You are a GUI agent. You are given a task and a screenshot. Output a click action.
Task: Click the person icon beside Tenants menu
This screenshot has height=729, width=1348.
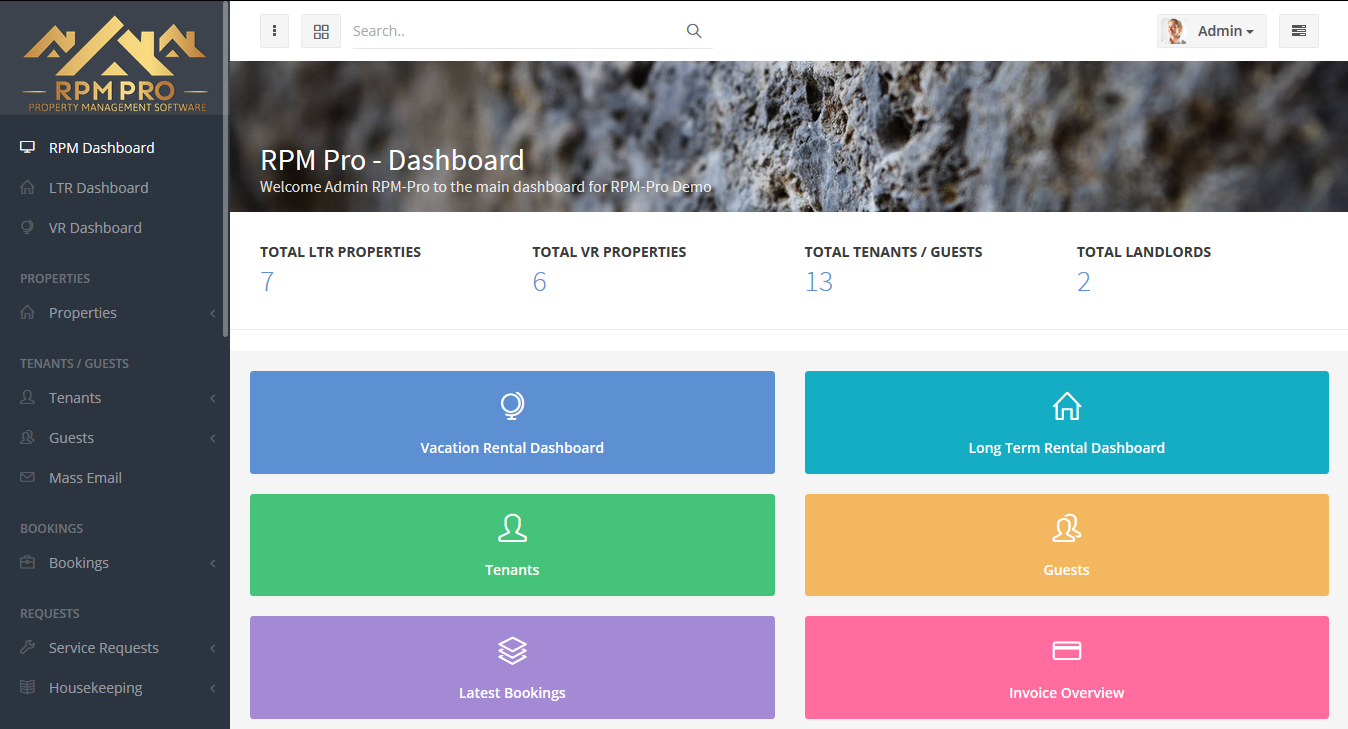click(x=28, y=397)
